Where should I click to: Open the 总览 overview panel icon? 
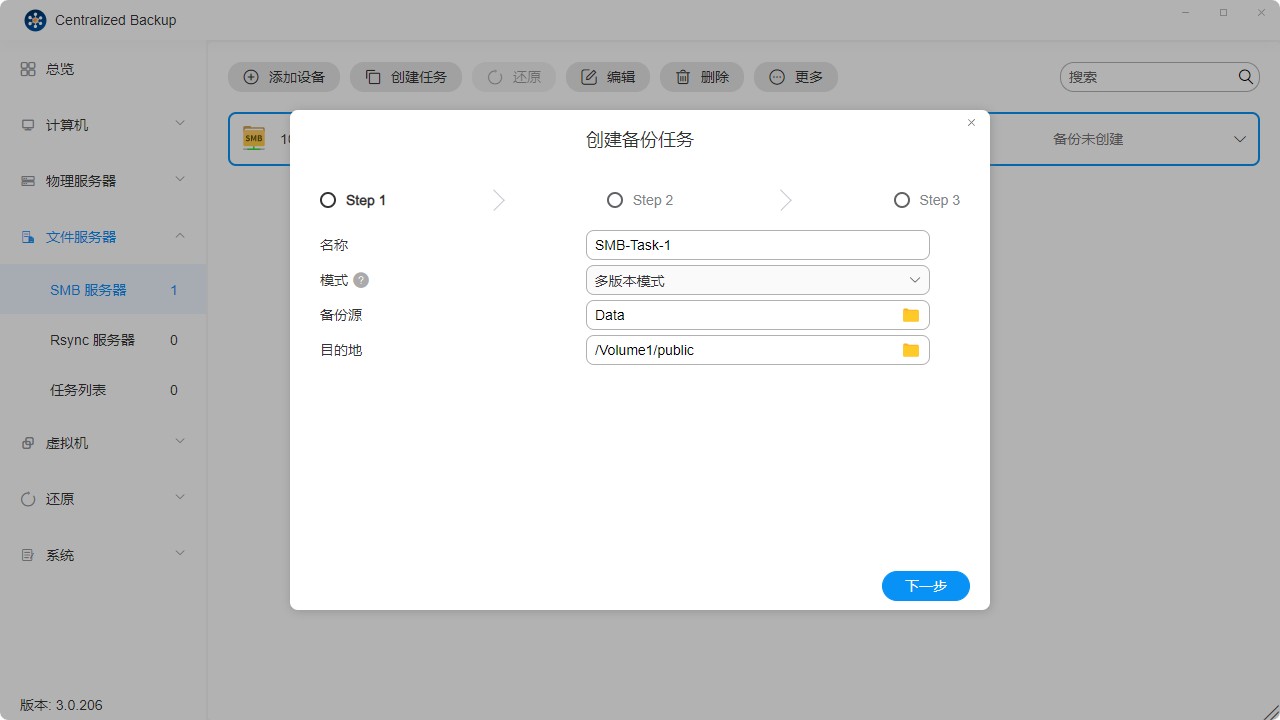point(27,68)
